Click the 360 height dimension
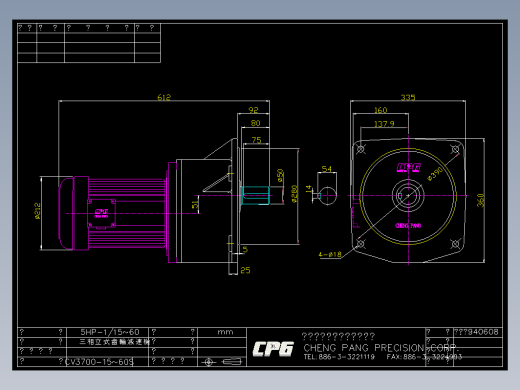520x390 pixels. pos(480,200)
